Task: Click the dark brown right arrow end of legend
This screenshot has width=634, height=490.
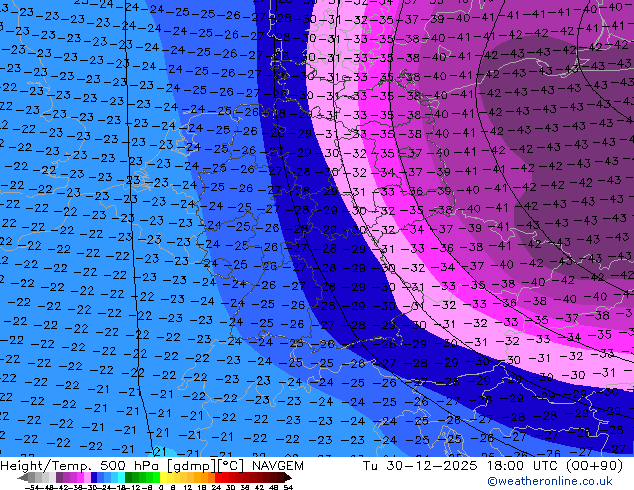Action: (x=288, y=477)
